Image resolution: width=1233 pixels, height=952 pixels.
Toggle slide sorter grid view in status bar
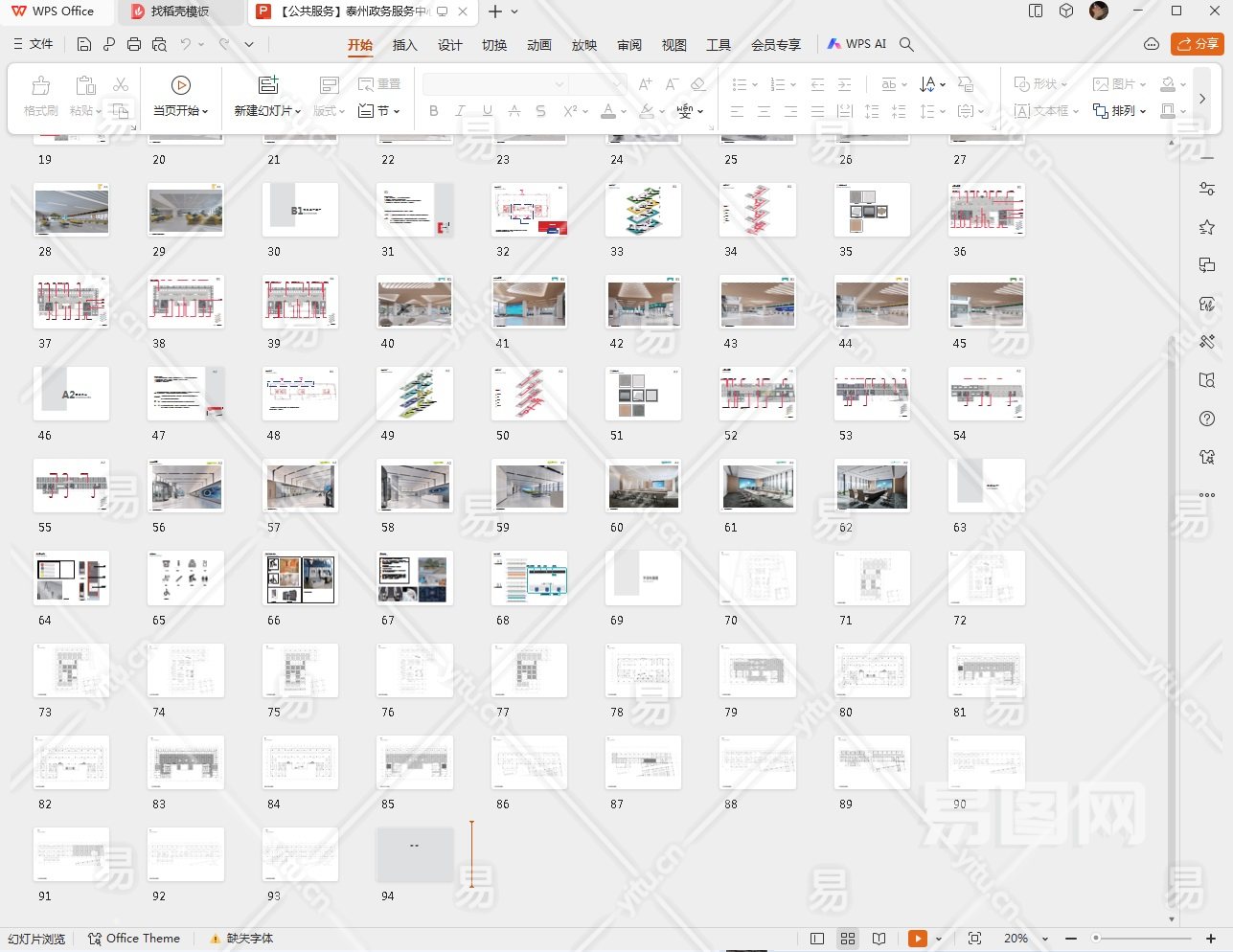pyautogui.click(x=848, y=939)
